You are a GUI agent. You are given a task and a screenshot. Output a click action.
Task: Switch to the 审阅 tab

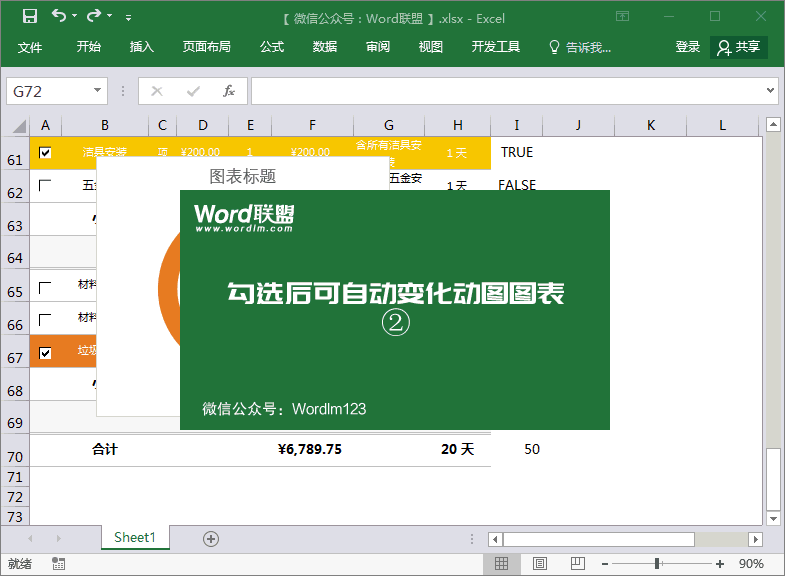tap(378, 47)
